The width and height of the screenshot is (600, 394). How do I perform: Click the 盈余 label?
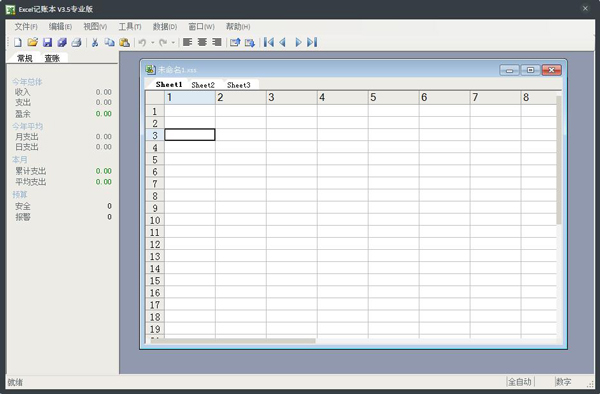[x=23, y=114]
